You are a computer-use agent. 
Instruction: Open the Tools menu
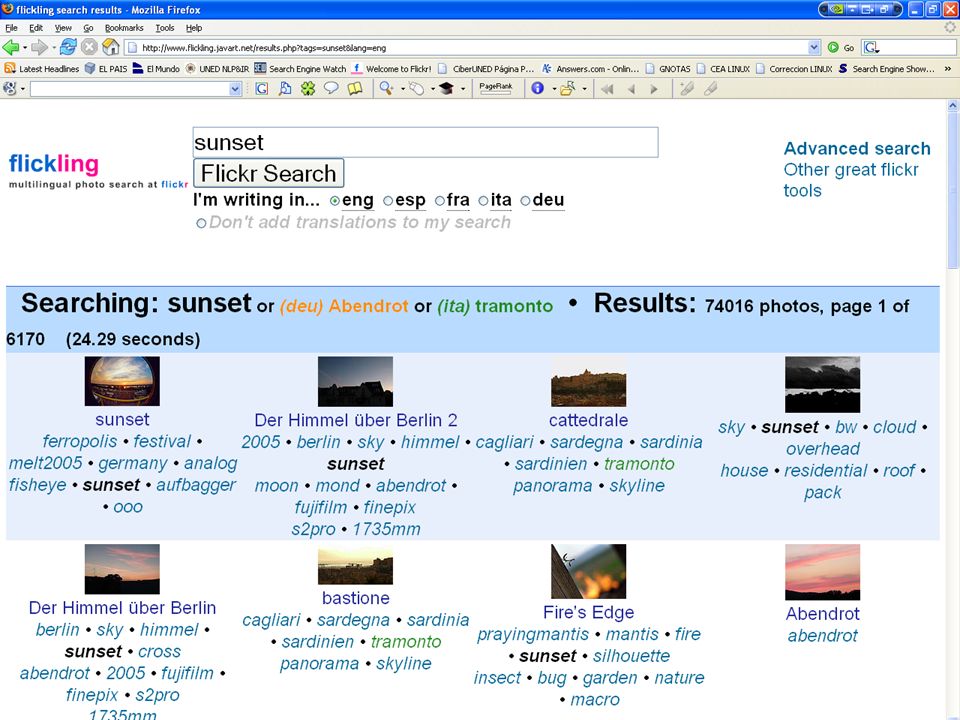coord(165,28)
